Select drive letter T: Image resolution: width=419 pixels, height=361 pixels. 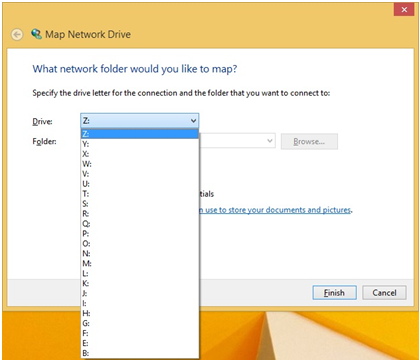coord(140,194)
